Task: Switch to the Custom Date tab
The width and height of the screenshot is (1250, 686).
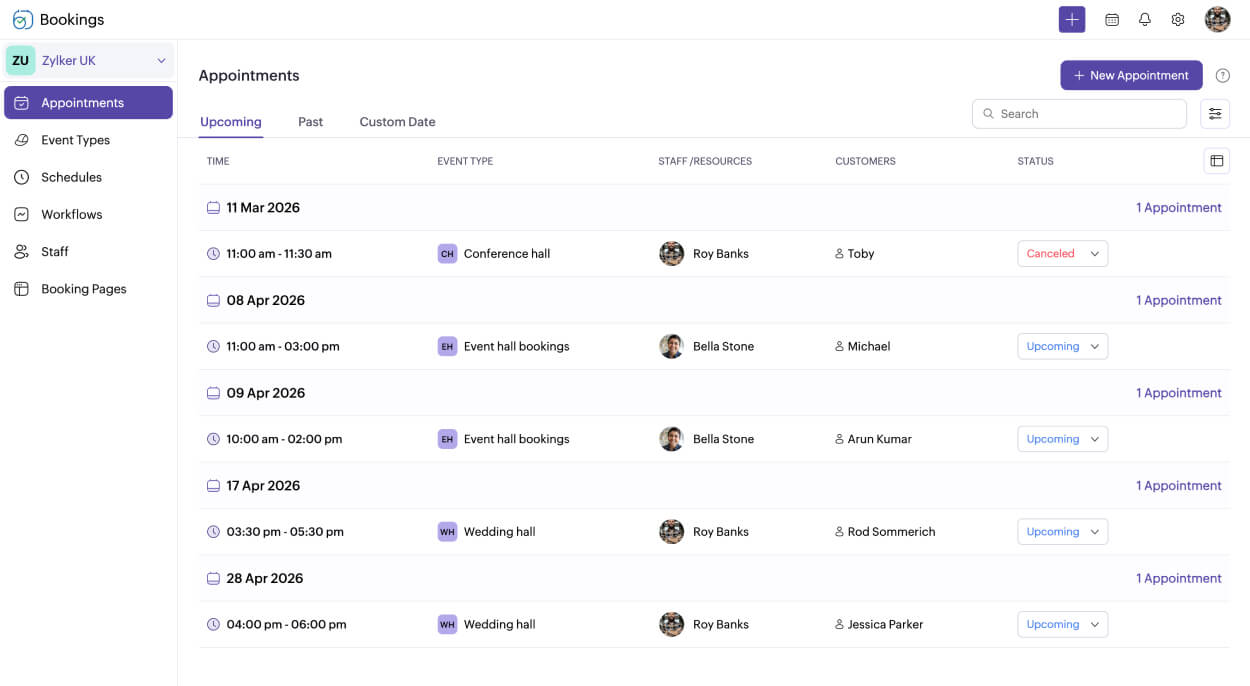Action: point(397,121)
